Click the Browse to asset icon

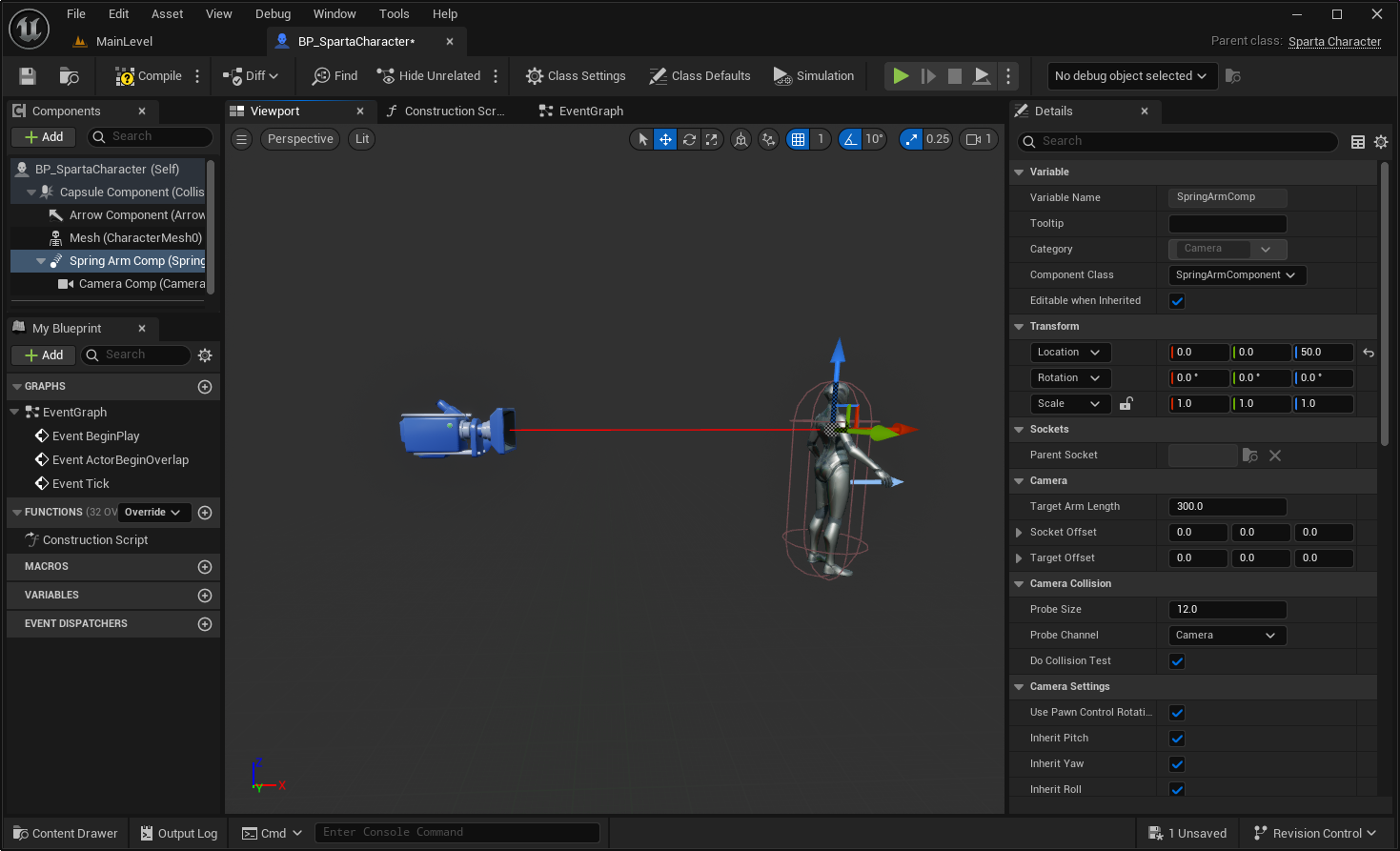[x=69, y=76]
